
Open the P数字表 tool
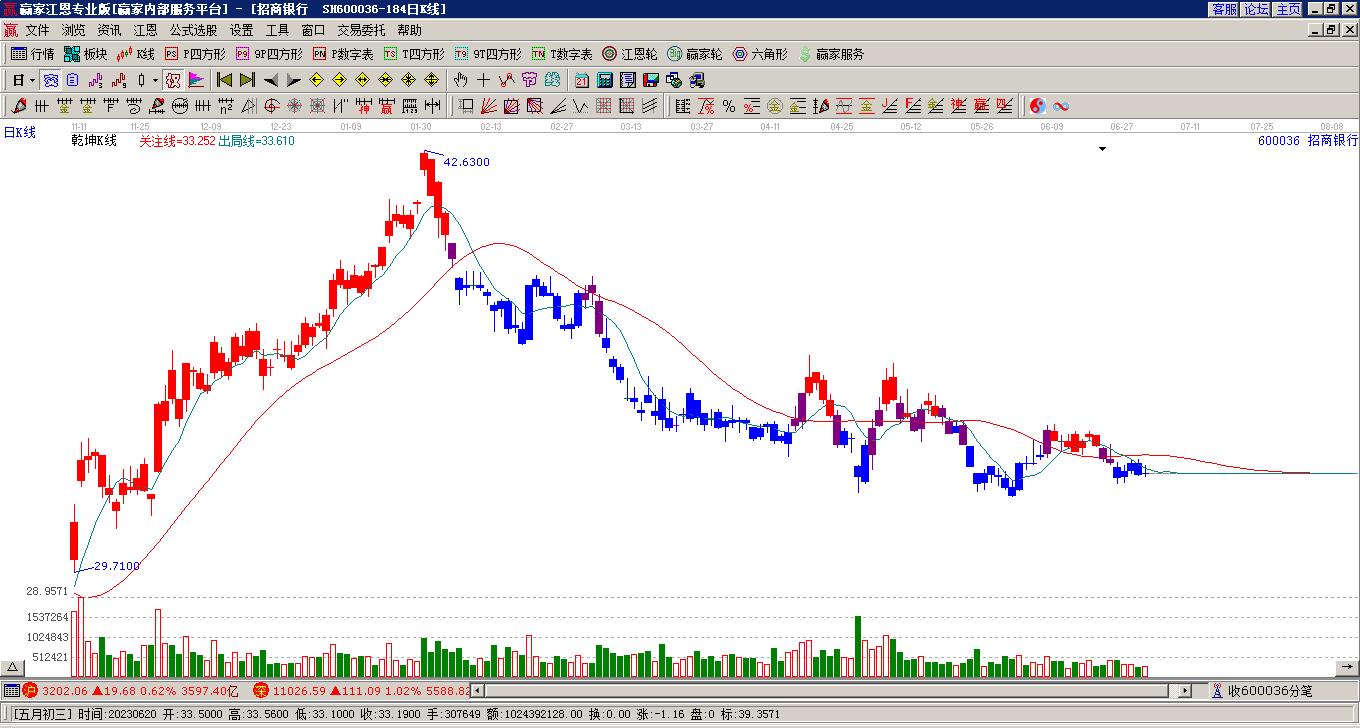click(x=343, y=54)
